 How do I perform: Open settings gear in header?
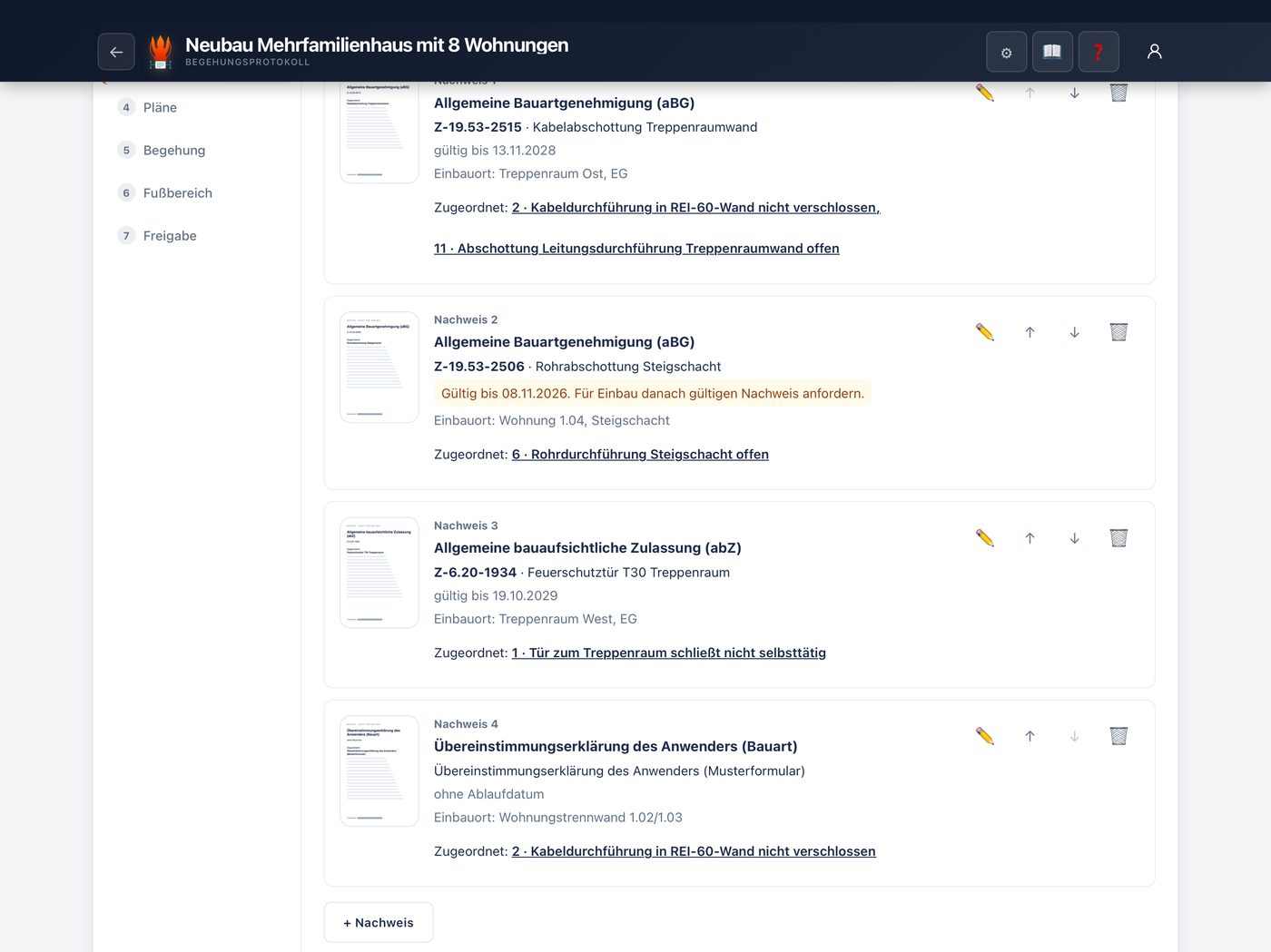[1006, 52]
